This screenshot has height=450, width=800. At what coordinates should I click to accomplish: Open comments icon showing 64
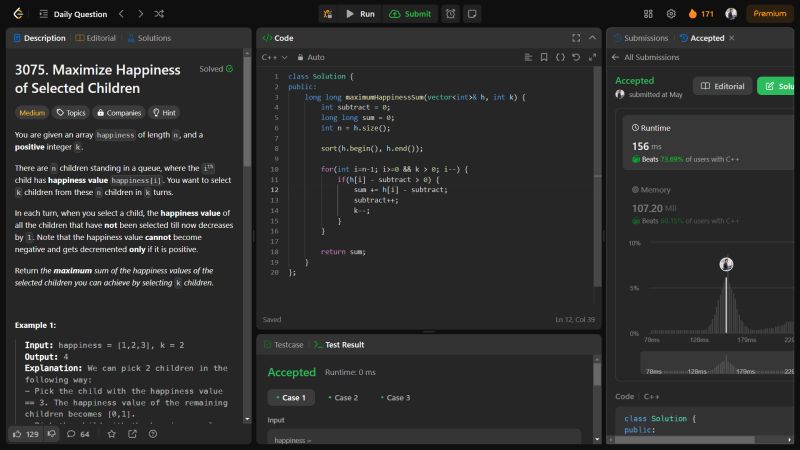tap(78, 434)
